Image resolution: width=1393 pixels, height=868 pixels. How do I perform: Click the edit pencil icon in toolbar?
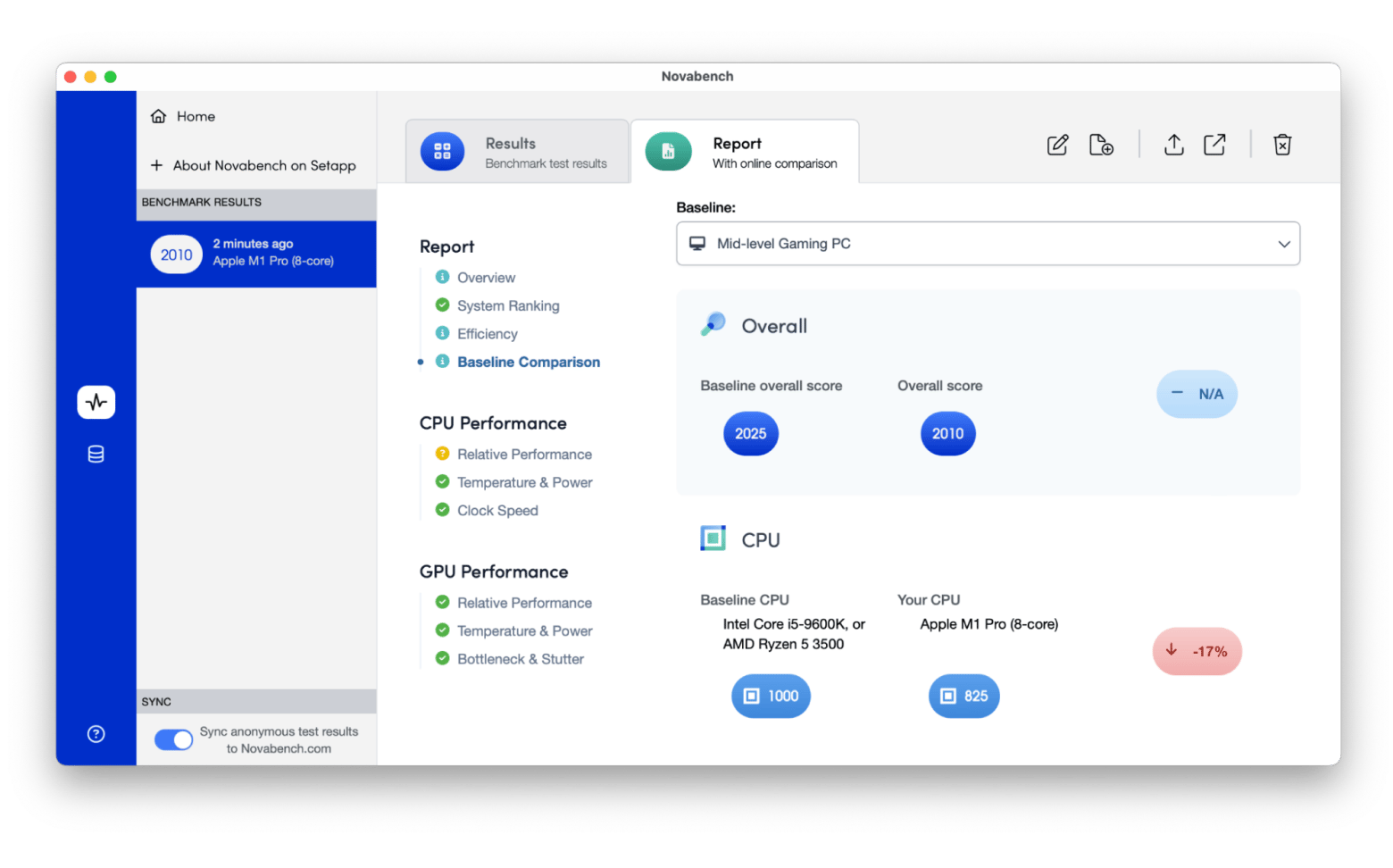[x=1057, y=145]
